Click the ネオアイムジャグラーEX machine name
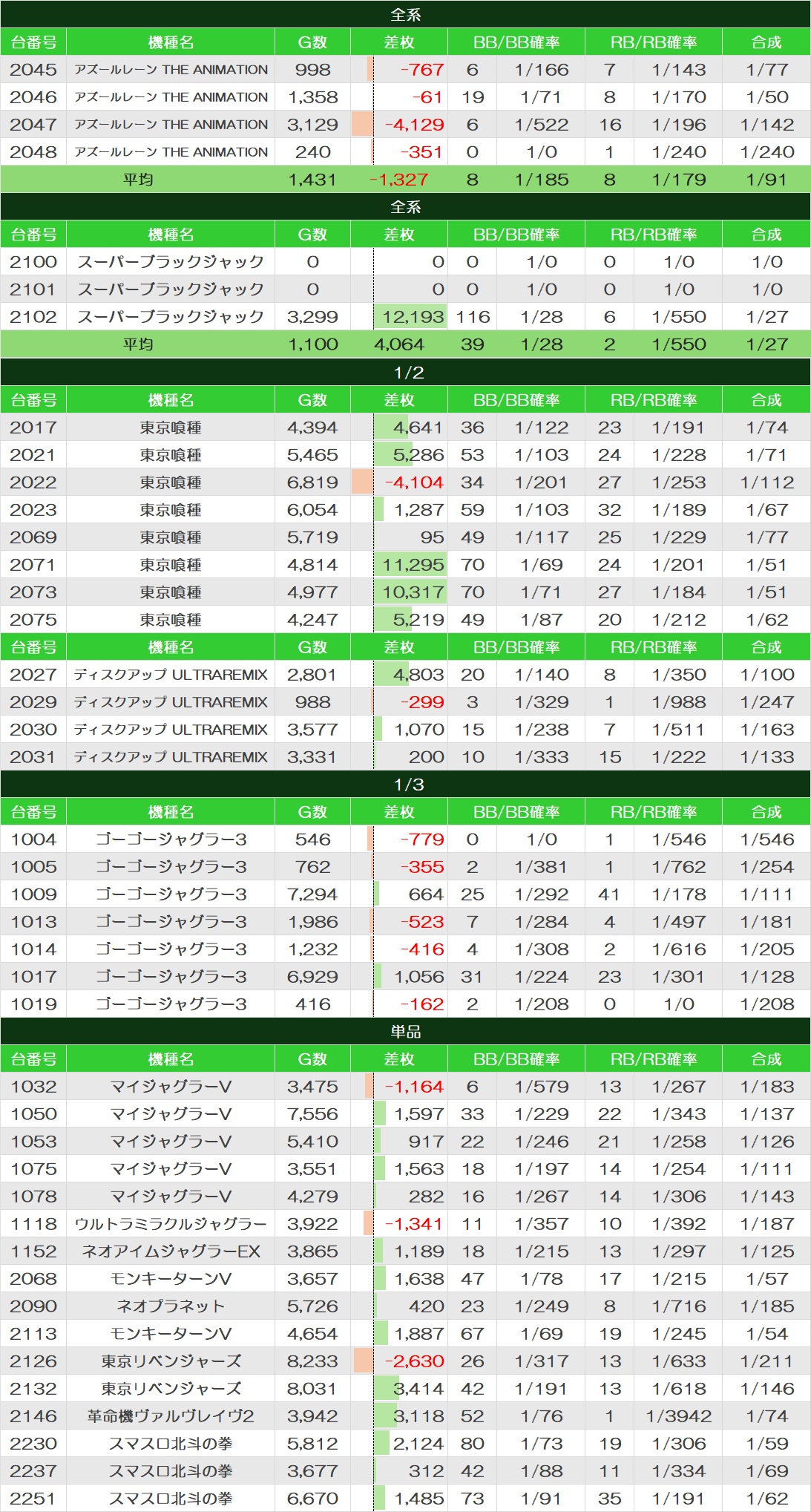The image size is (811, 1512). click(x=171, y=1251)
